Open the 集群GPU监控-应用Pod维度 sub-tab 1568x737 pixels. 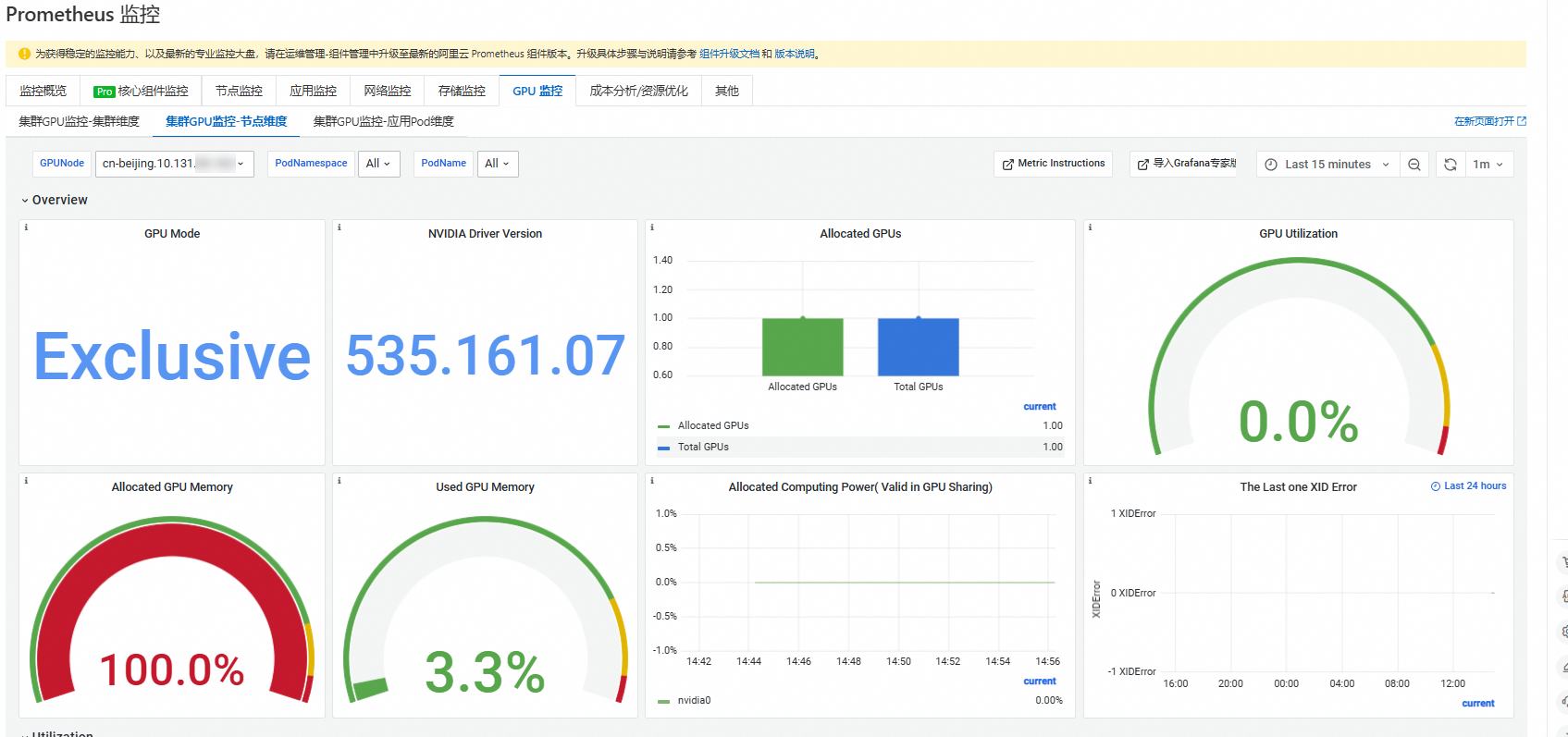coord(383,121)
